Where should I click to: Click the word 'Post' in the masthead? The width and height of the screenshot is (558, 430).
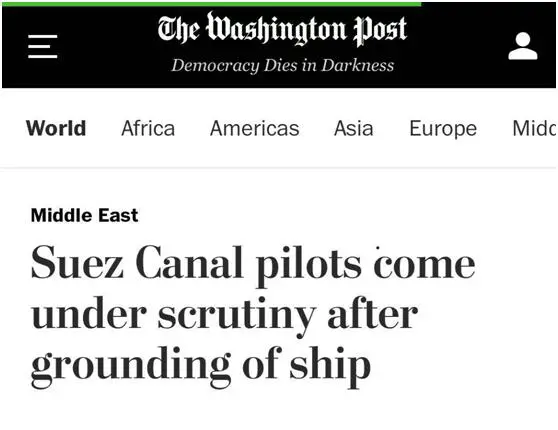click(x=380, y=31)
